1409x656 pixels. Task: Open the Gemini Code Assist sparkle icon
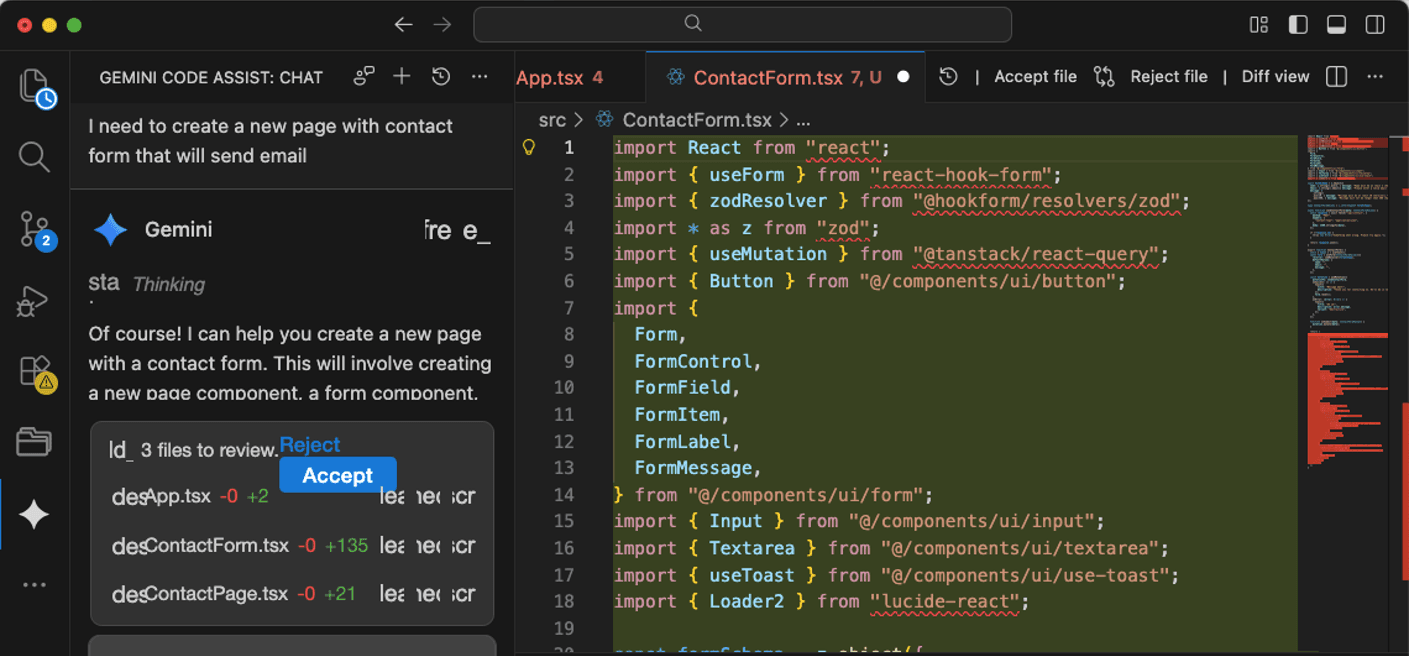[x=34, y=514]
